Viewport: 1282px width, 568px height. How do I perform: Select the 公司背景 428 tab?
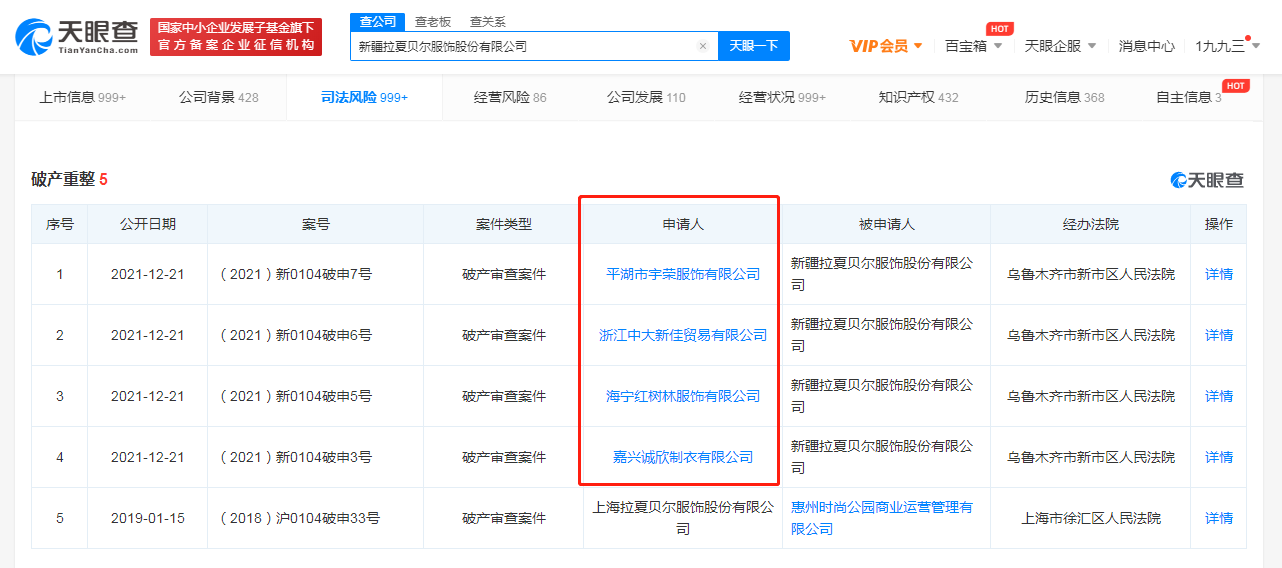(x=219, y=97)
